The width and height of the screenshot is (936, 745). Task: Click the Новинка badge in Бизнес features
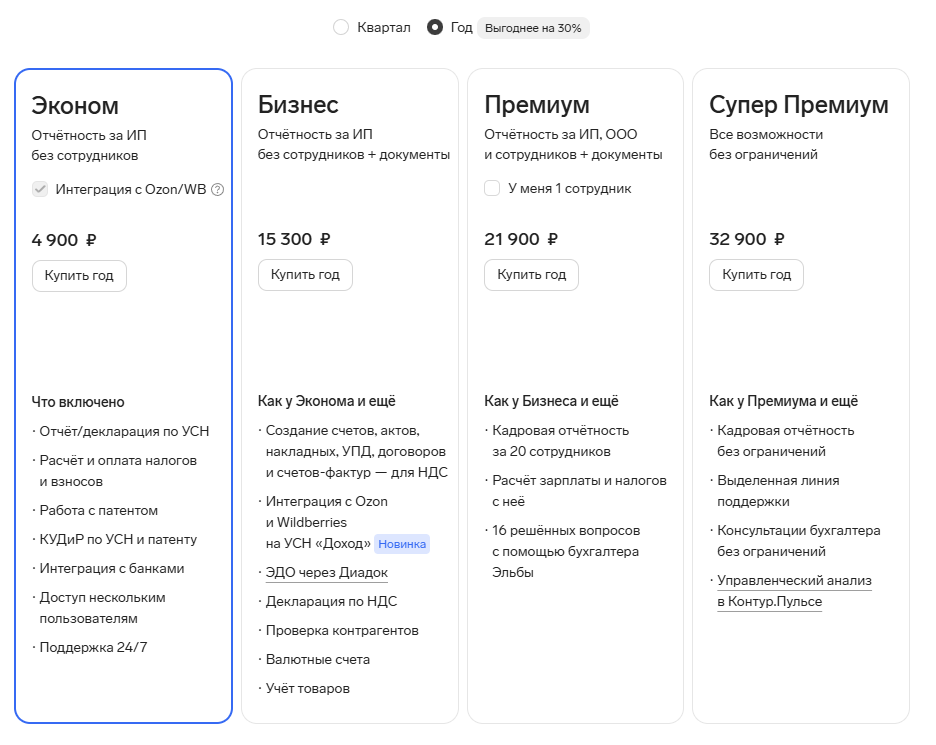click(x=402, y=544)
